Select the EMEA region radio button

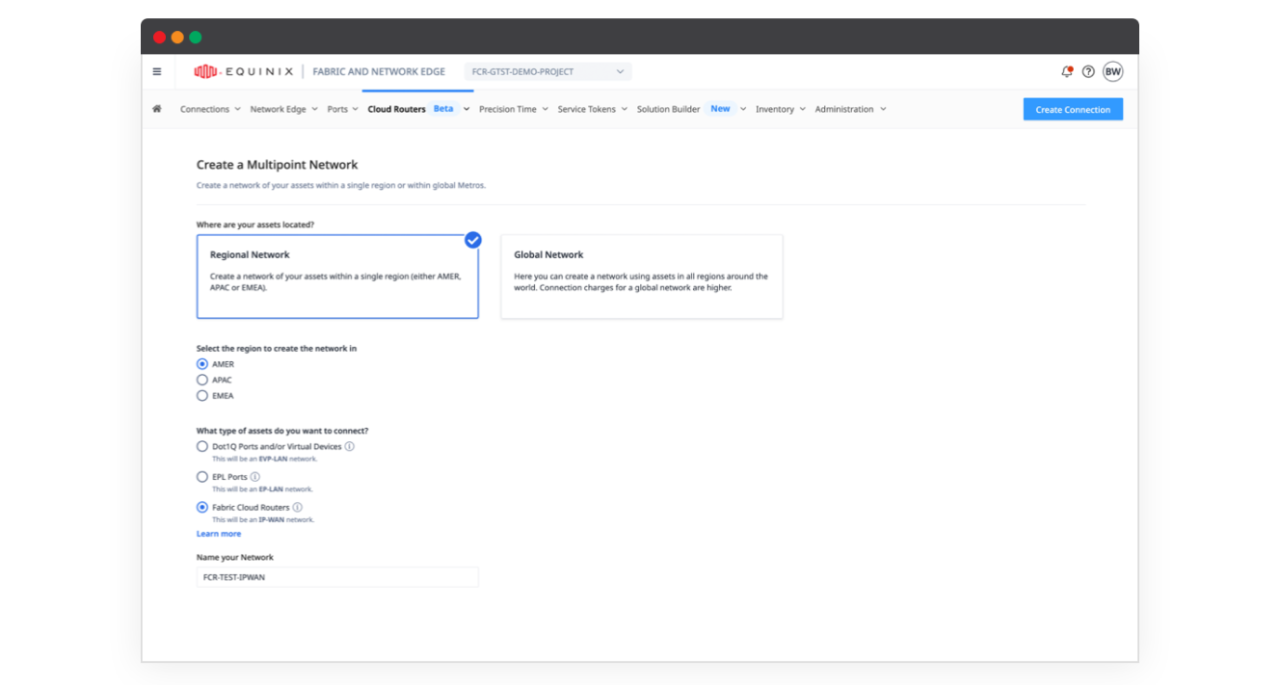[x=202, y=396]
